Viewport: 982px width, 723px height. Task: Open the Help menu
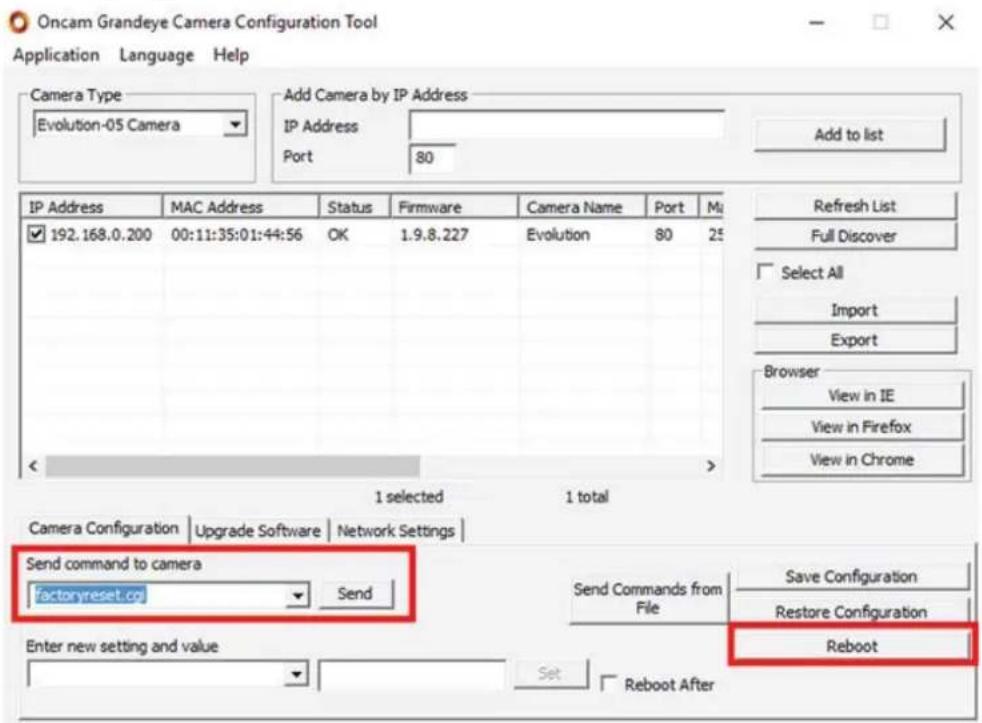point(231,55)
